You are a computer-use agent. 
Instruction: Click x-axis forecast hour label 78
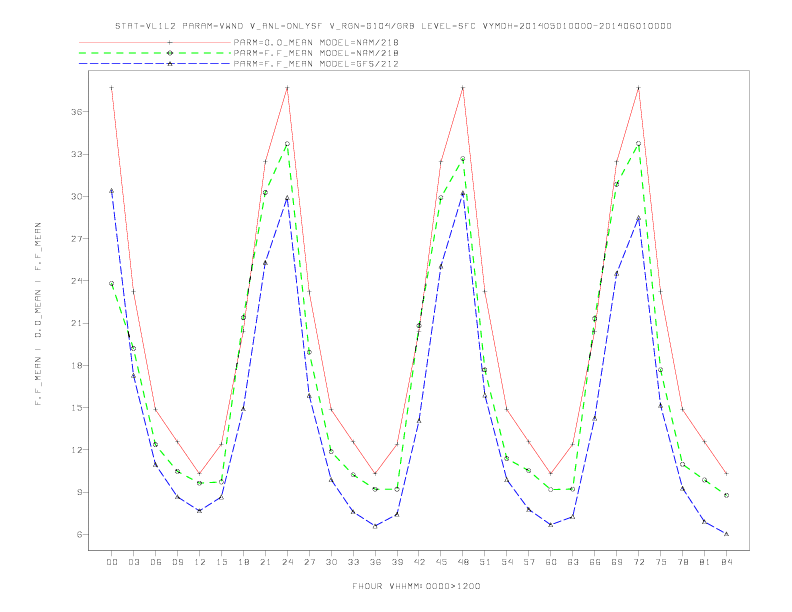(x=682, y=562)
